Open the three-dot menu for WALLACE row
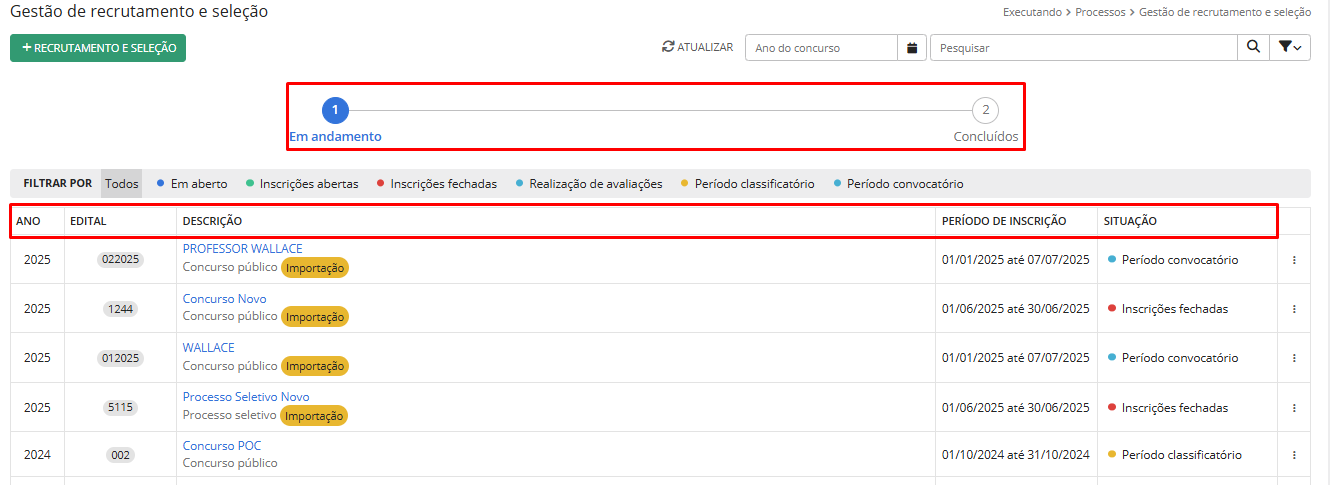Screen dimensions: 1330x485 1294,358
